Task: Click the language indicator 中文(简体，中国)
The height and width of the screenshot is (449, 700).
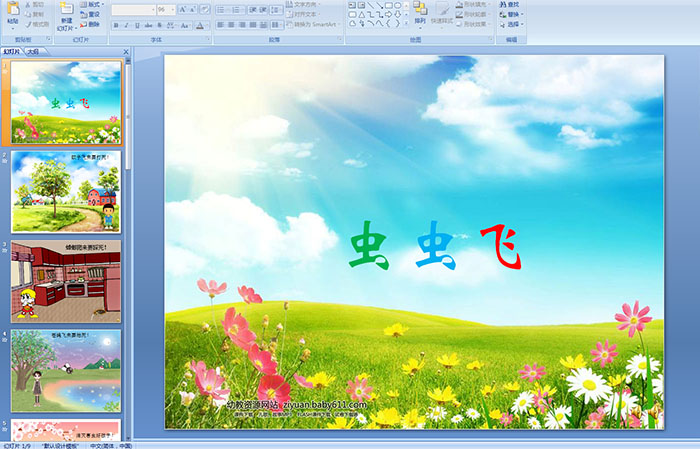Action: 111,445
